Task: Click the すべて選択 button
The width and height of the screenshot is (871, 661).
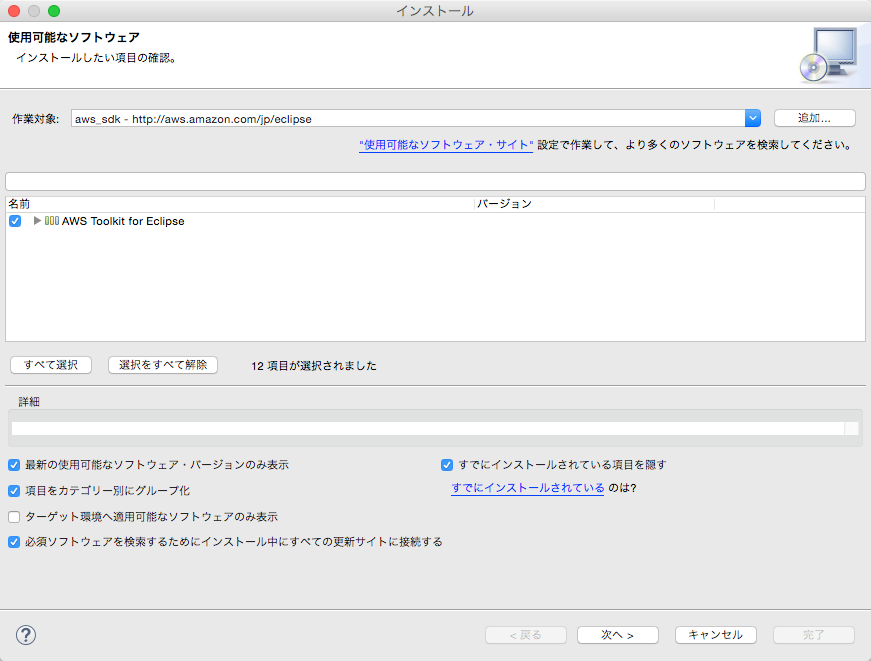Action: 51,365
